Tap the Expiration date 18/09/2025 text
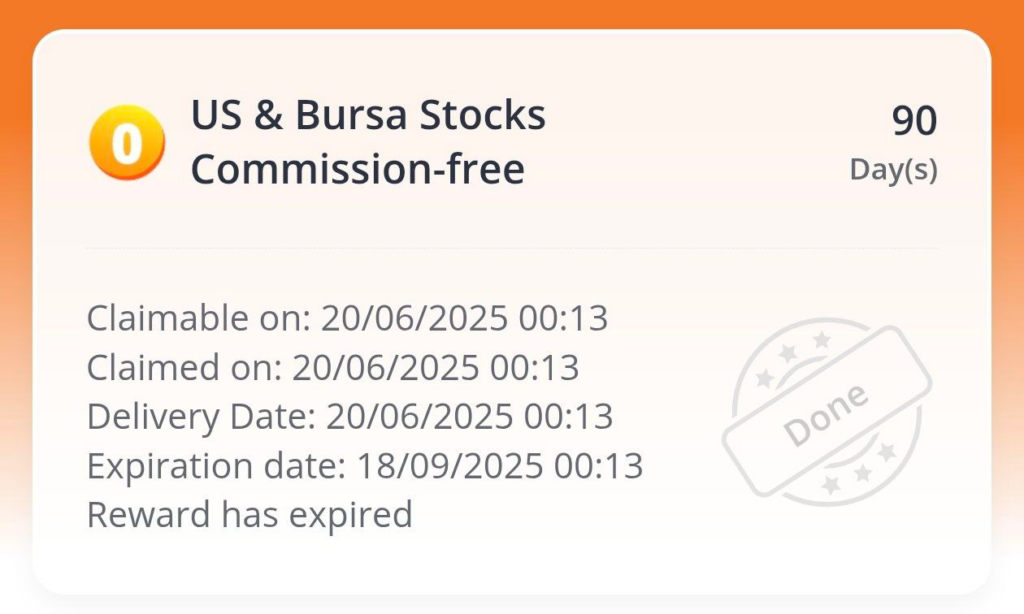The image size is (1024, 614). click(366, 465)
